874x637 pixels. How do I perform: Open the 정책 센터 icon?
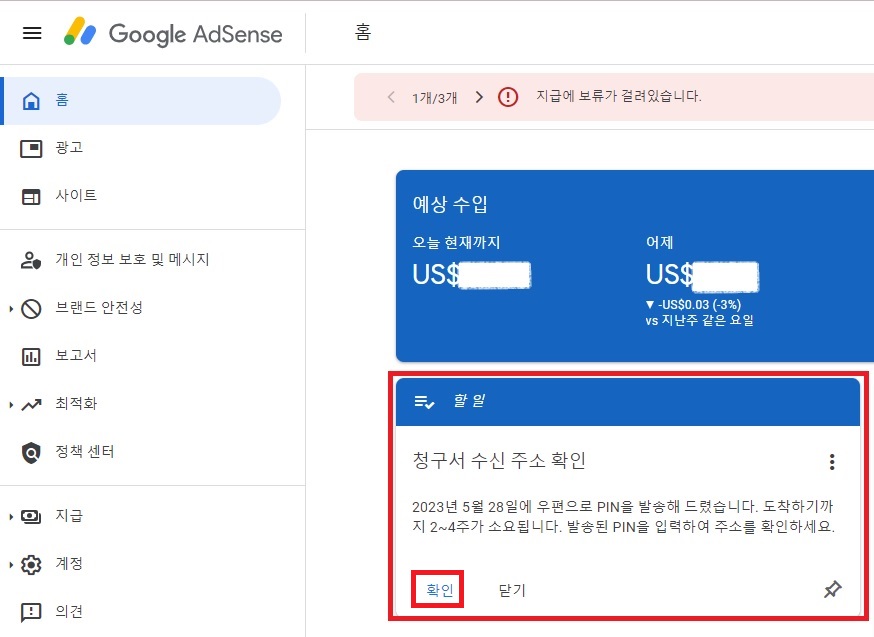(x=30, y=451)
